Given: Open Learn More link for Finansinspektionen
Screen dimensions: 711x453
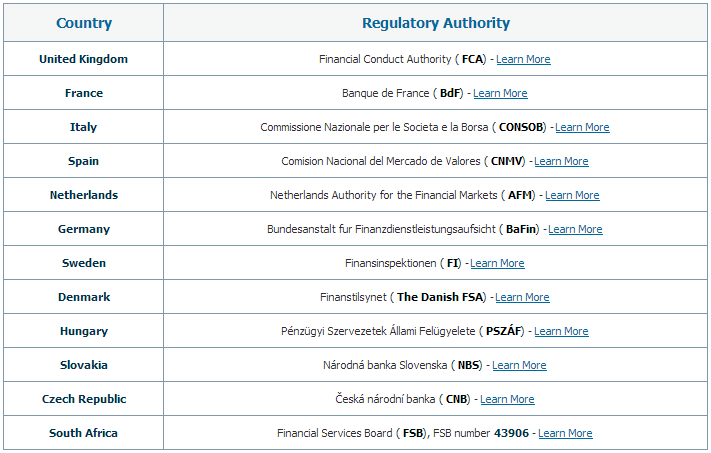Looking at the screenshot, I should (x=497, y=263).
